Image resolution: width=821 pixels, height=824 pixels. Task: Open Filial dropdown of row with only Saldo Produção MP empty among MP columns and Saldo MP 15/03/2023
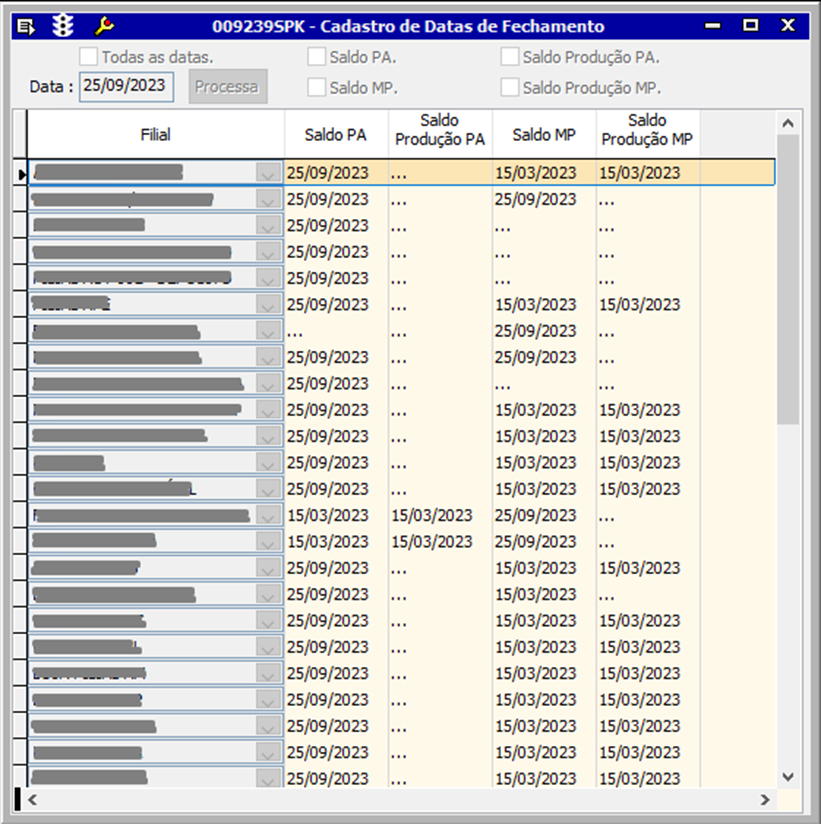click(x=268, y=594)
